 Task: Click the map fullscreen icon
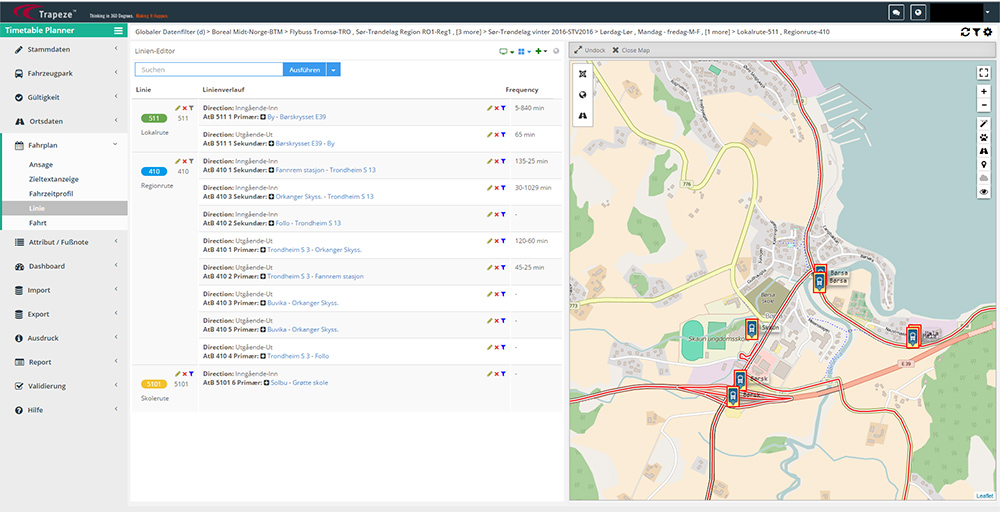coord(984,72)
